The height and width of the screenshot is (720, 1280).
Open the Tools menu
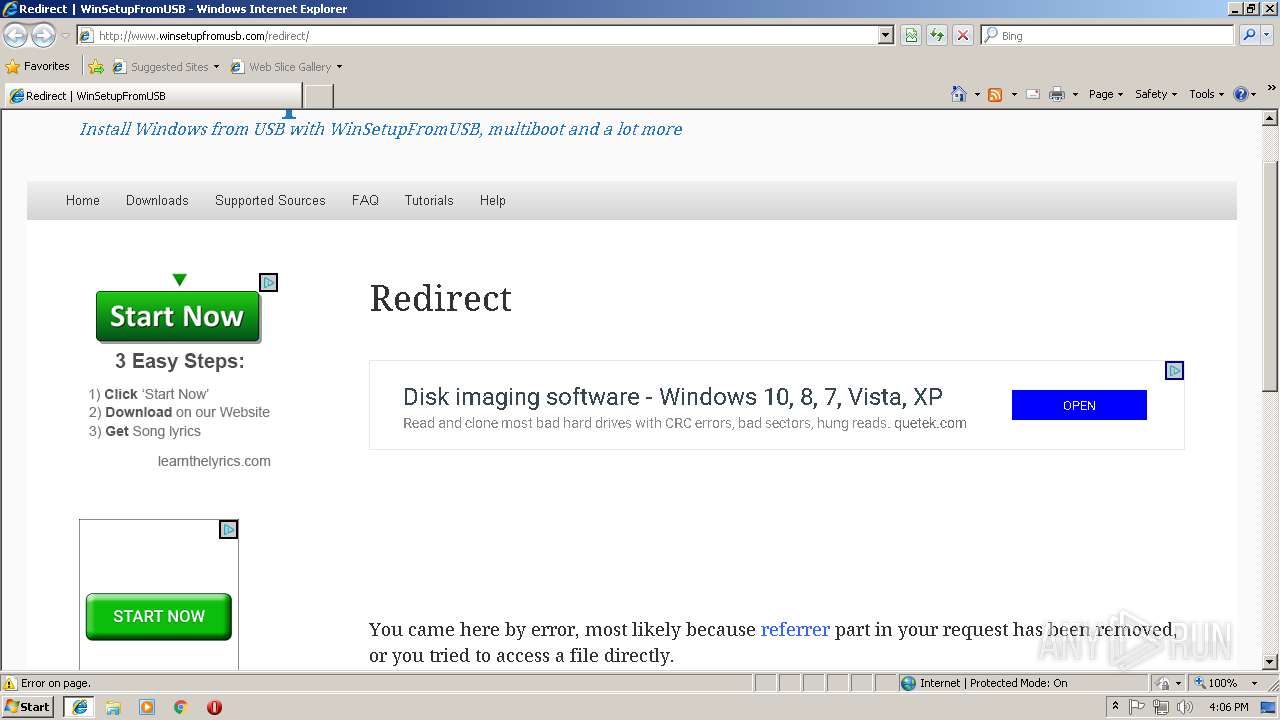click(x=1206, y=94)
